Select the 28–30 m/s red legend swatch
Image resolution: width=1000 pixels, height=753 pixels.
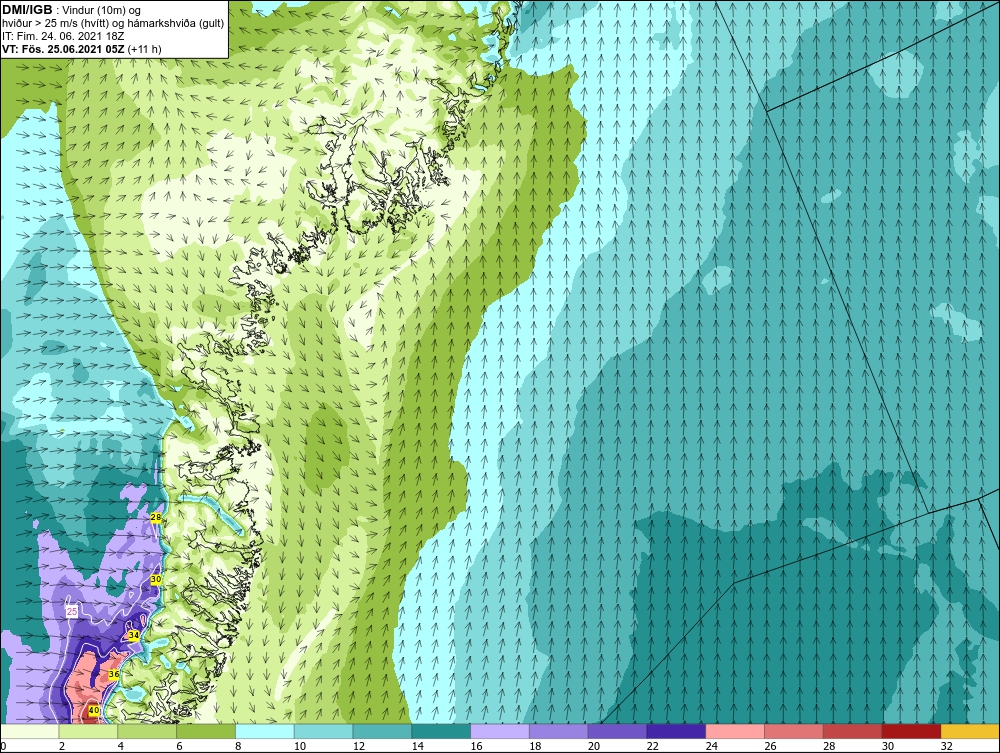point(853,731)
